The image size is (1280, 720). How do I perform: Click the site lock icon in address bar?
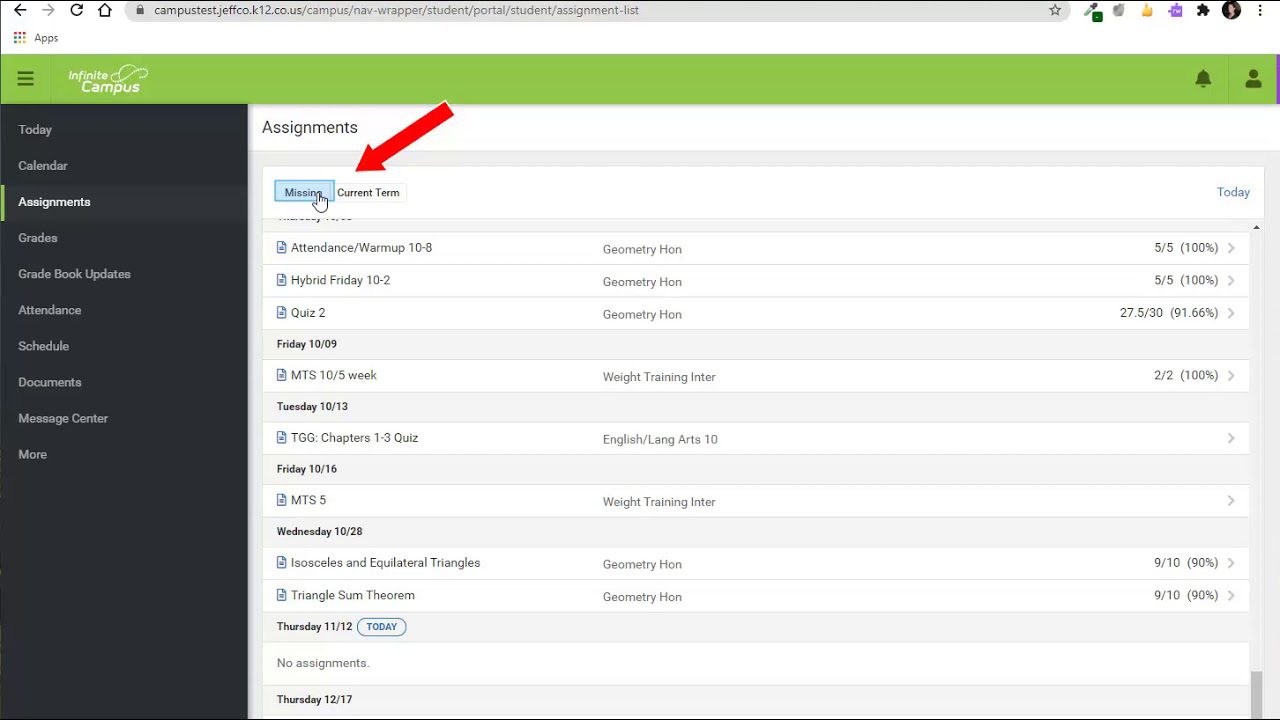coord(139,10)
